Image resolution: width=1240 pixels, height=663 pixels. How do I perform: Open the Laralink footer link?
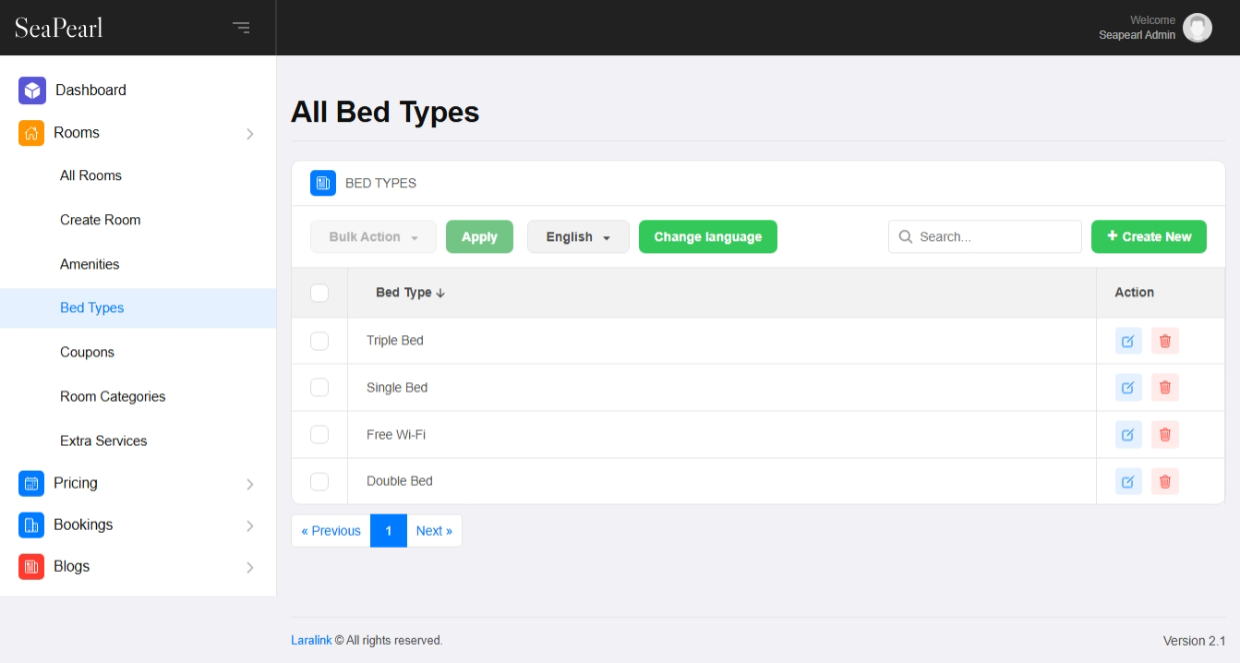311,640
